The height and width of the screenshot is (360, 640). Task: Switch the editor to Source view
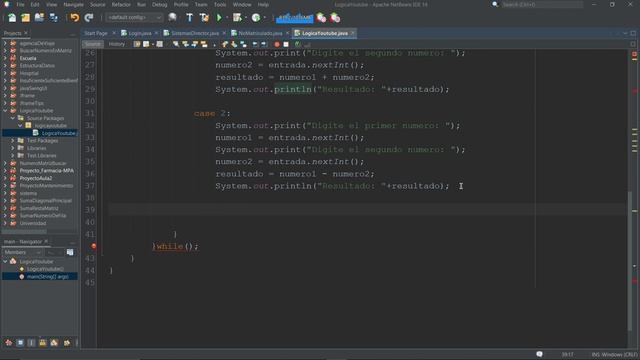pos(93,44)
